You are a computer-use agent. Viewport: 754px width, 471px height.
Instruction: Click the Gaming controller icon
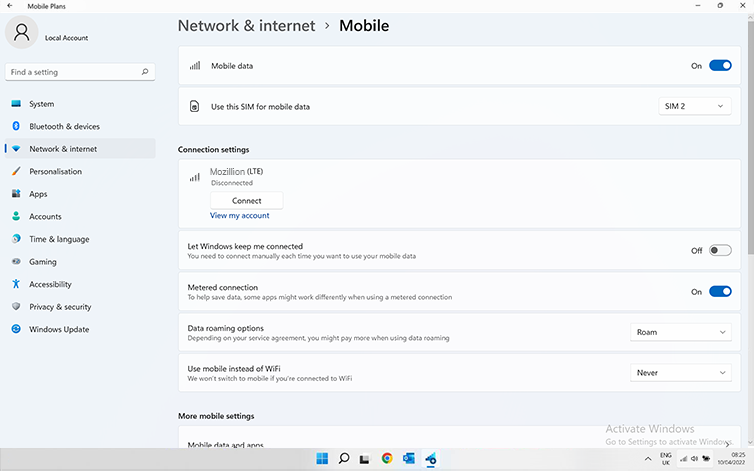click(16, 261)
